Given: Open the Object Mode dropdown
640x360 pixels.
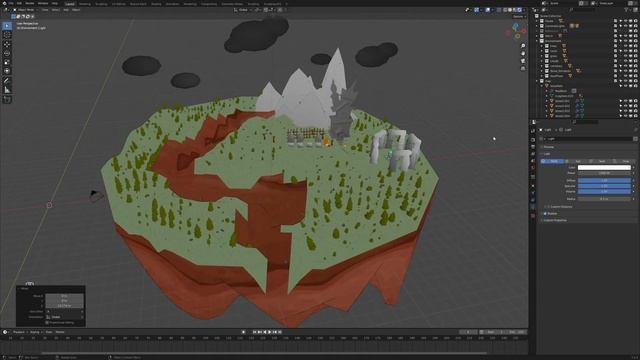Looking at the screenshot, I should (x=25, y=10).
